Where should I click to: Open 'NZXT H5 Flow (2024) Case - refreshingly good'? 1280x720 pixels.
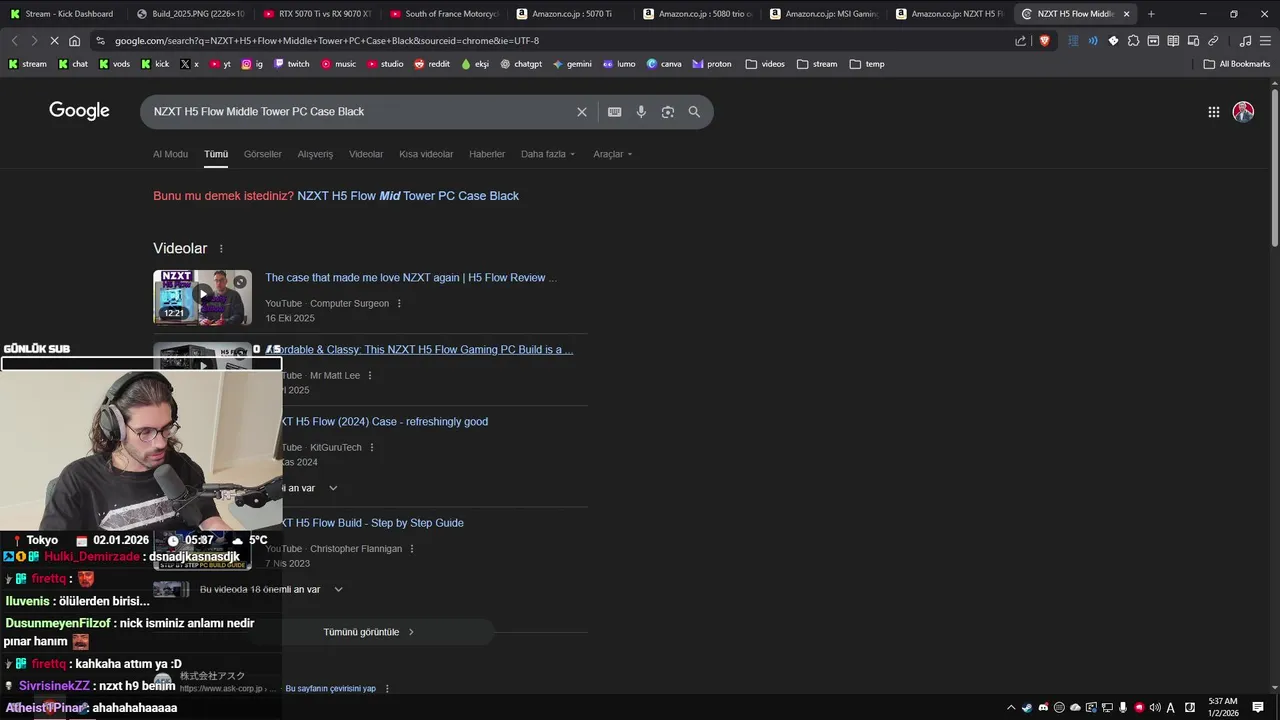point(385,422)
